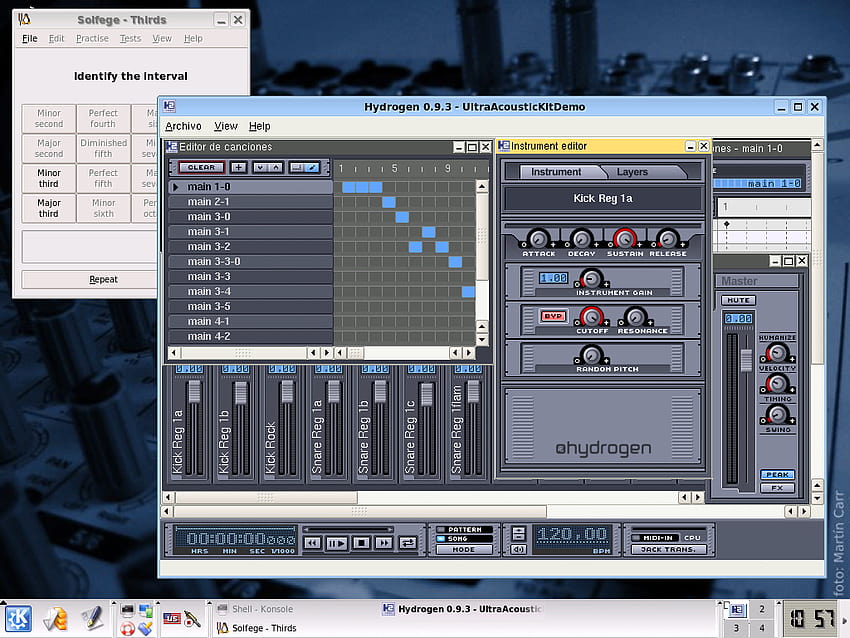The width and height of the screenshot is (850, 638).
Task: Move selected pattern up with arrow
Action: tap(275, 167)
